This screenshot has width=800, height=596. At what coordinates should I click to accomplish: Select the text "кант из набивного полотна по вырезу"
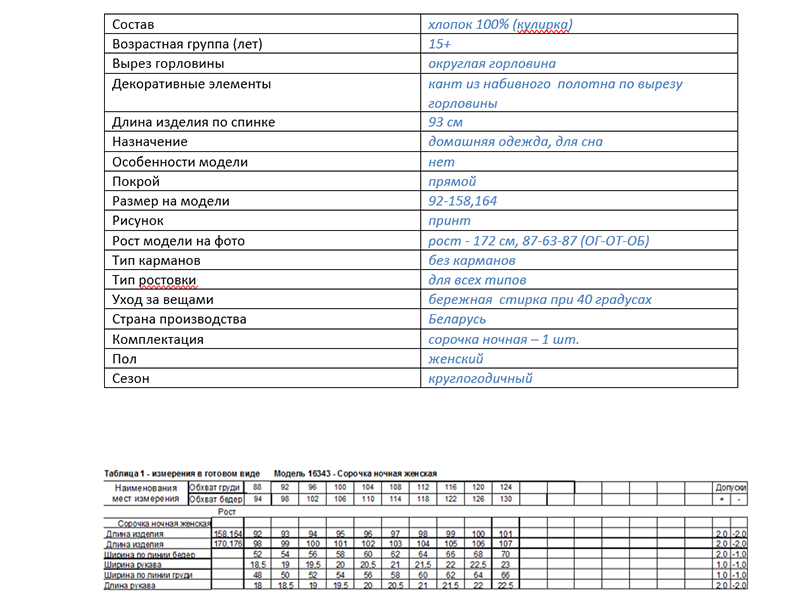[x=555, y=84]
